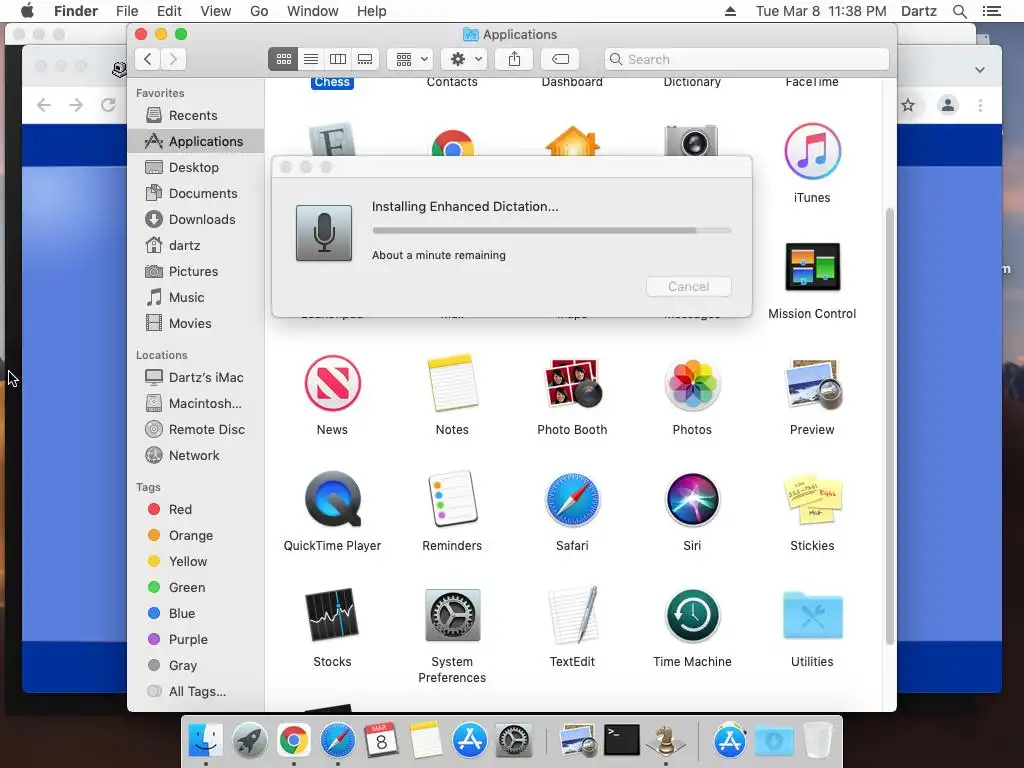Open the dartz home folder
Viewport: 1024px width, 768px height.
click(196, 246)
